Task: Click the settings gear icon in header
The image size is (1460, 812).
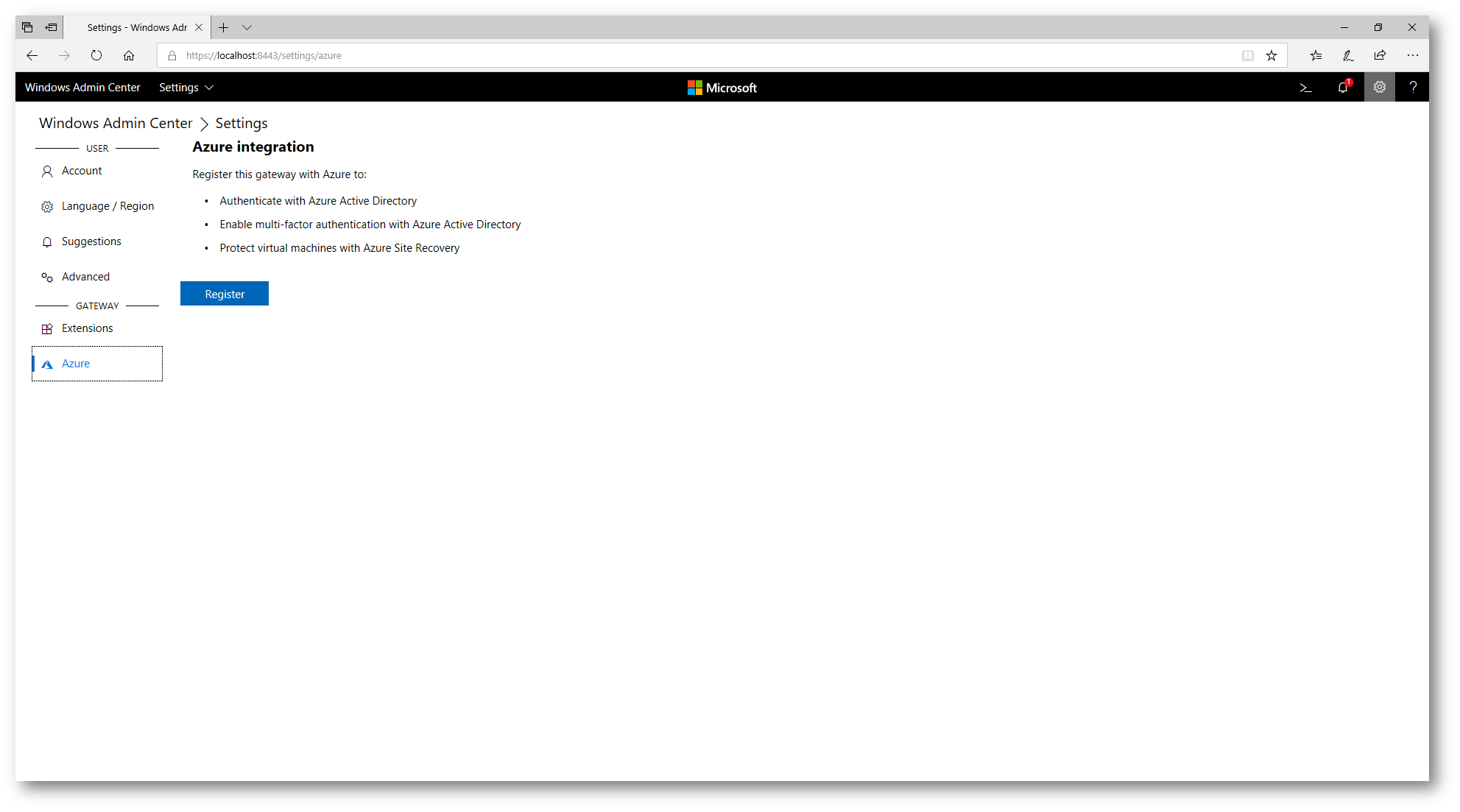Action: pos(1379,88)
